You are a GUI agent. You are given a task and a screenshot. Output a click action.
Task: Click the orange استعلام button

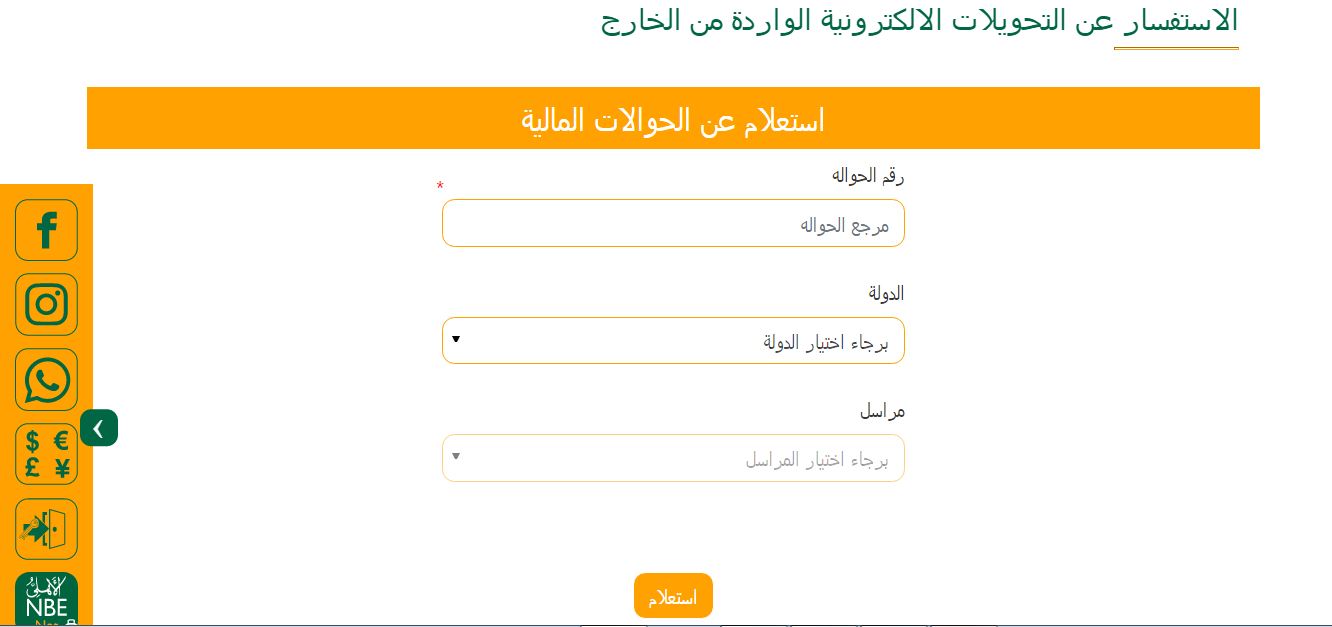coord(673,596)
